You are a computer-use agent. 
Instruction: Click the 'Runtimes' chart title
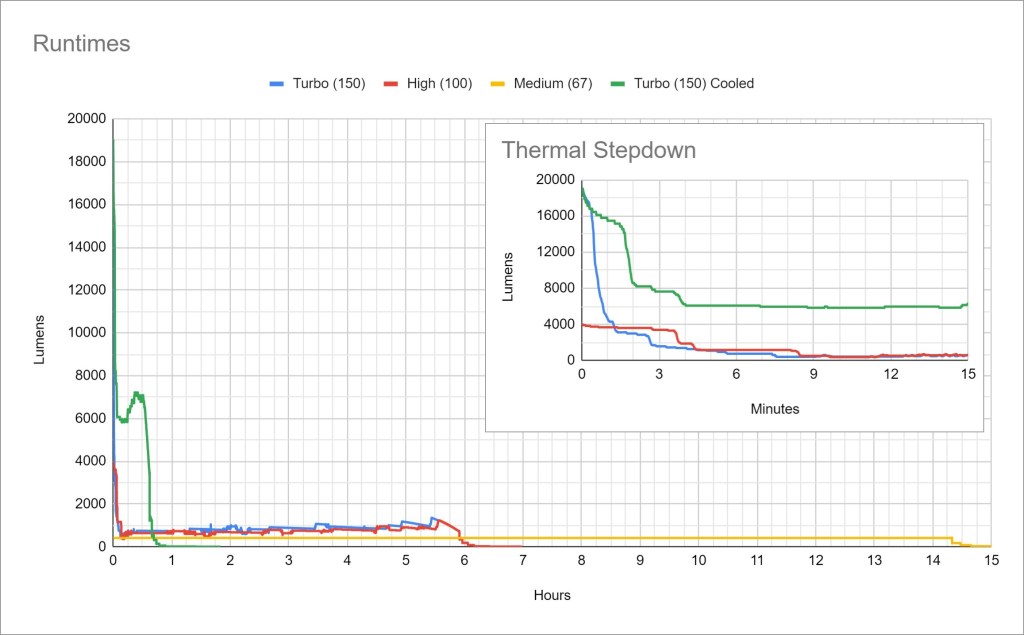click(x=82, y=44)
